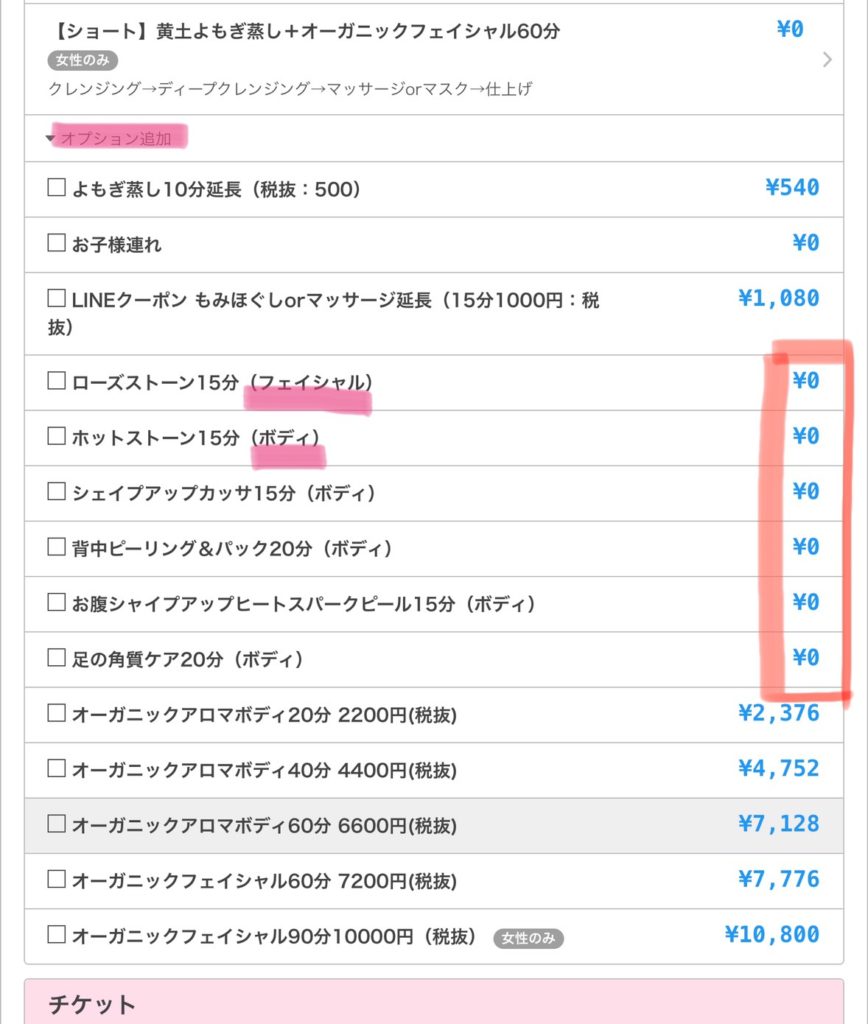Check よもぎ蒸し10分延長 option
The width and height of the screenshot is (868, 1024).
pos(57,188)
